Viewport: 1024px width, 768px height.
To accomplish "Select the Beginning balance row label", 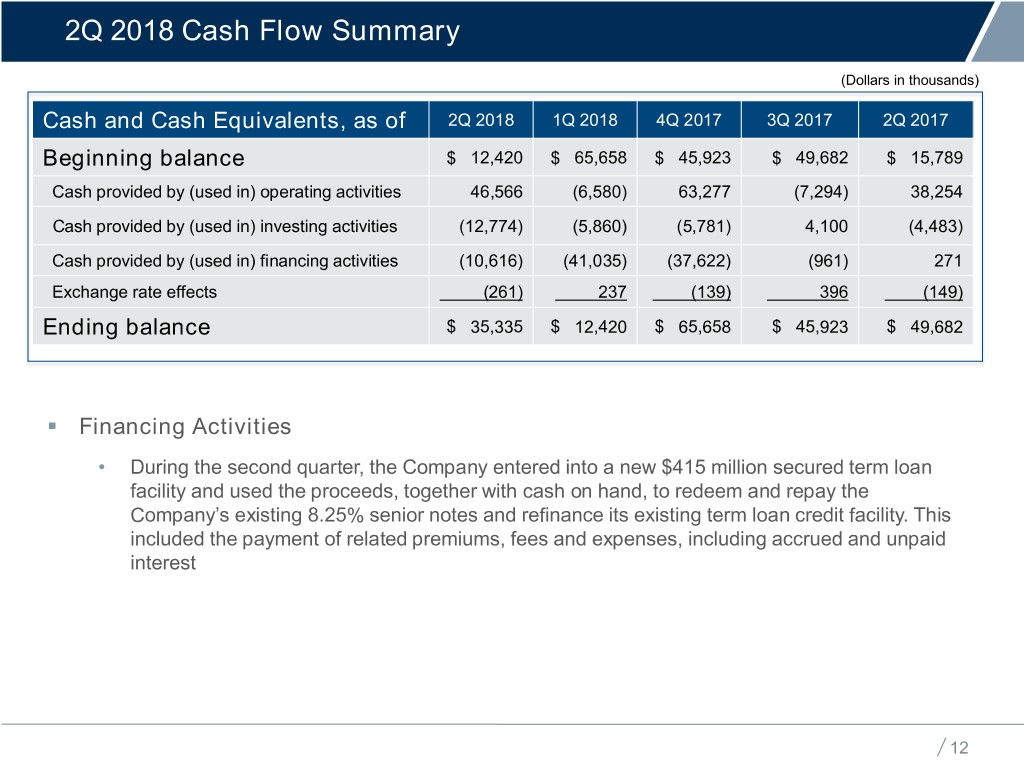I will click(x=143, y=158).
